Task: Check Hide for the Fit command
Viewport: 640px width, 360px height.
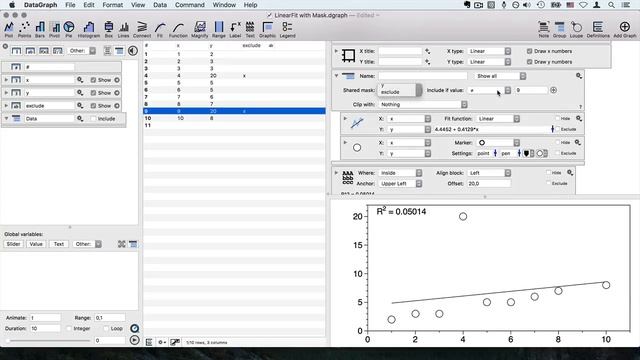Action: pyautogui.click(x=558, y=118)
